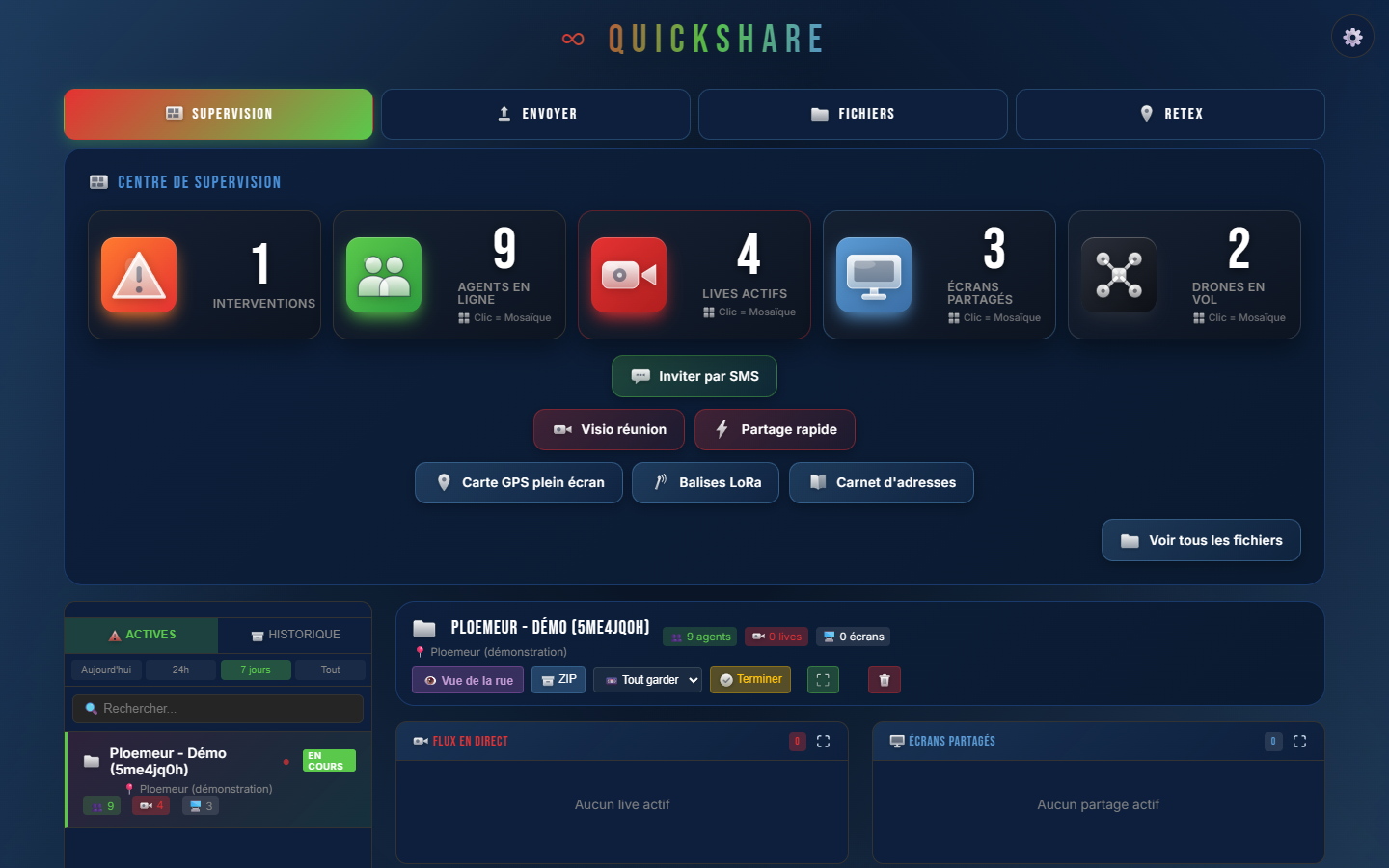Click the Terminer button
1389x868 pixels.
click(750, 680)
